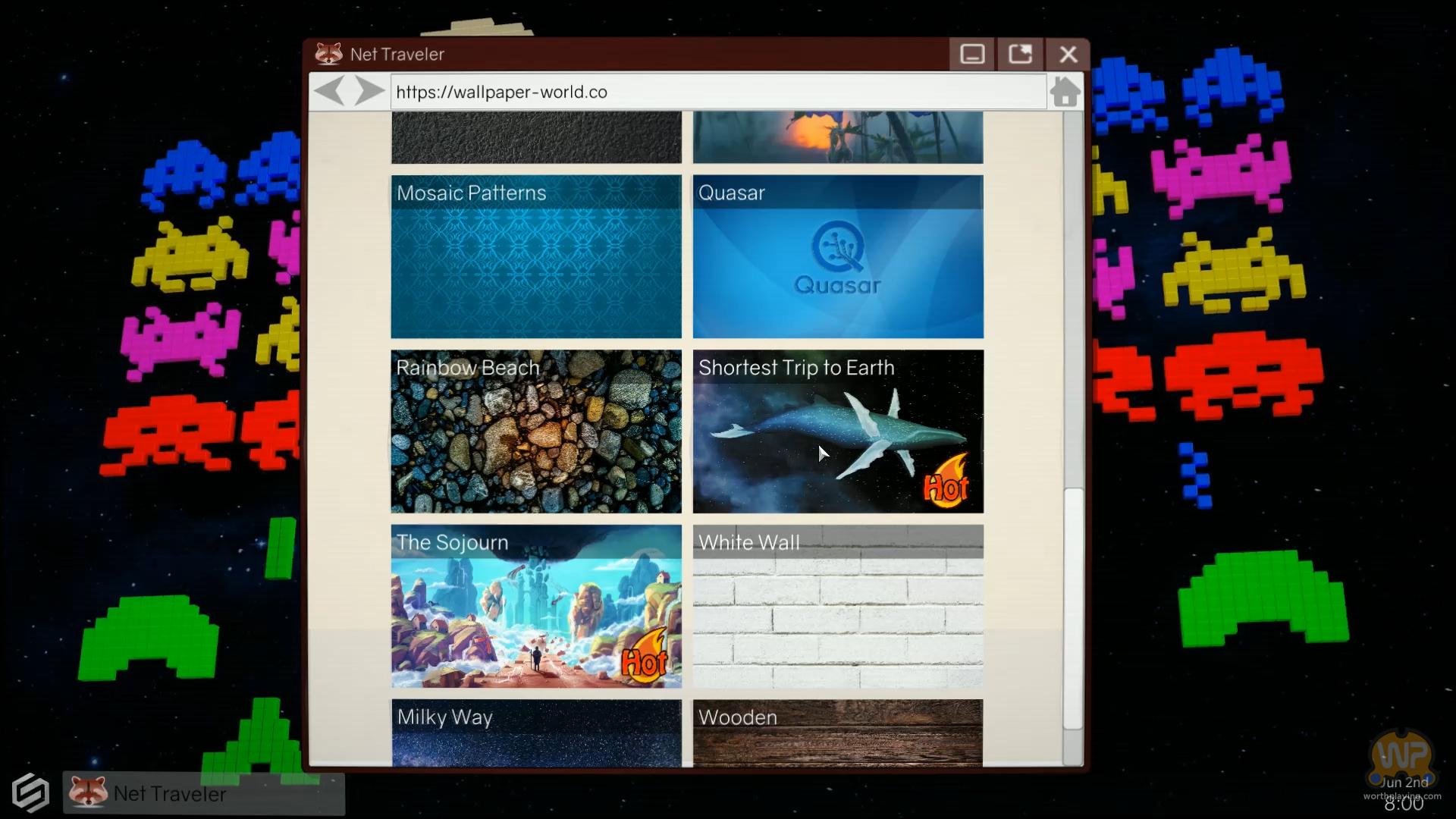Close the Net Traveler browser window

1068,55
